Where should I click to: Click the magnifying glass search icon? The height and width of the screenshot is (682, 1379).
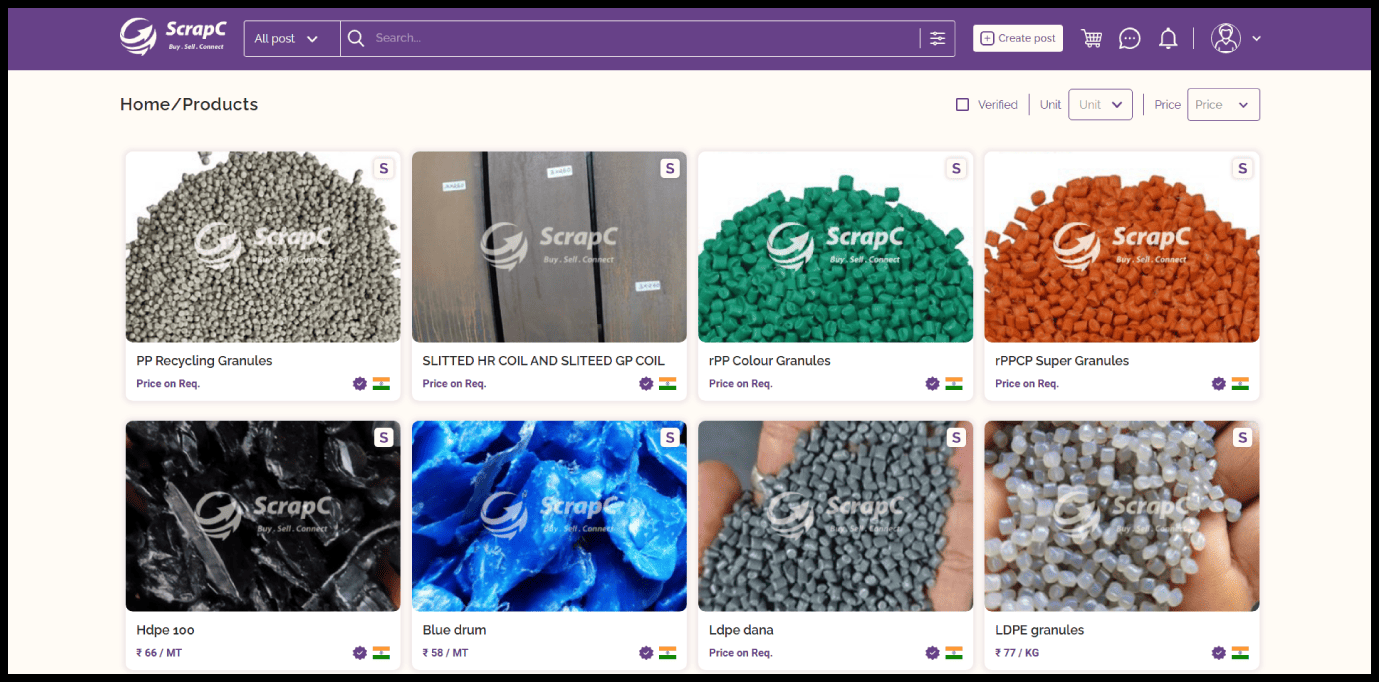click(355, 38)
